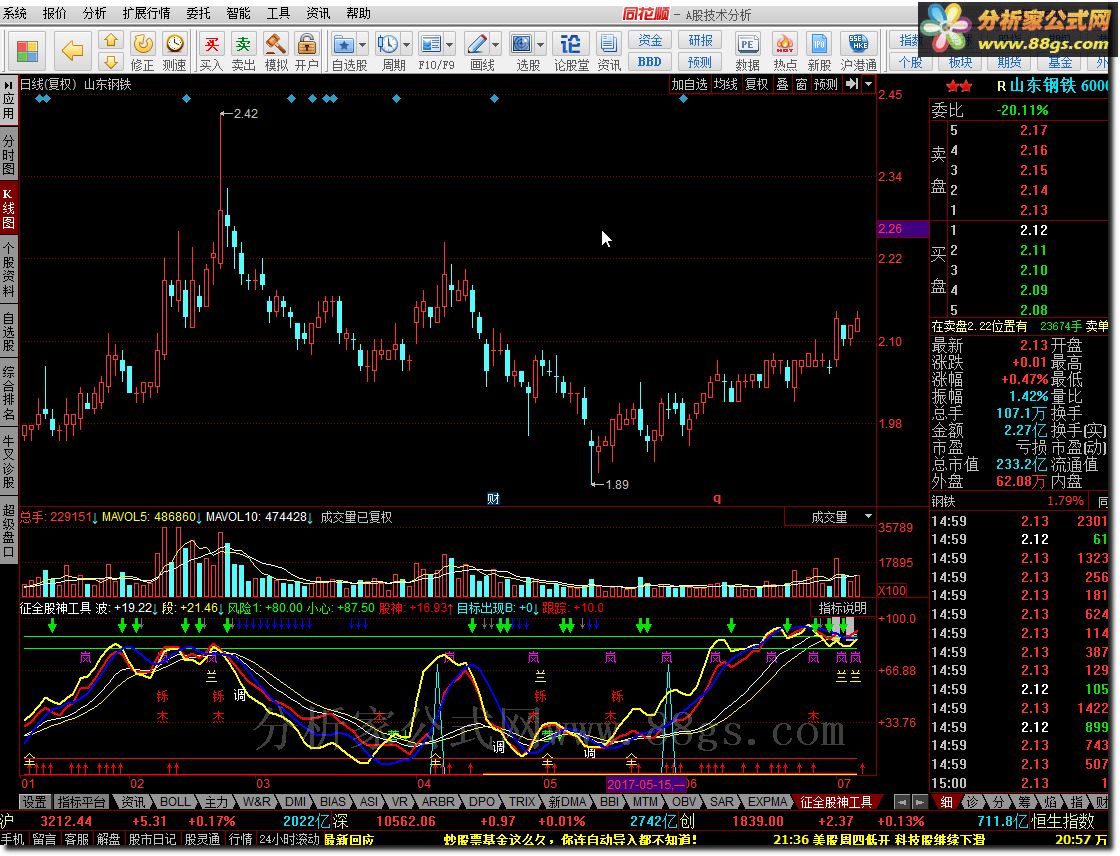Click the 2017-05-15 date marker
1120x856 pixels.
tap(646, 784)
